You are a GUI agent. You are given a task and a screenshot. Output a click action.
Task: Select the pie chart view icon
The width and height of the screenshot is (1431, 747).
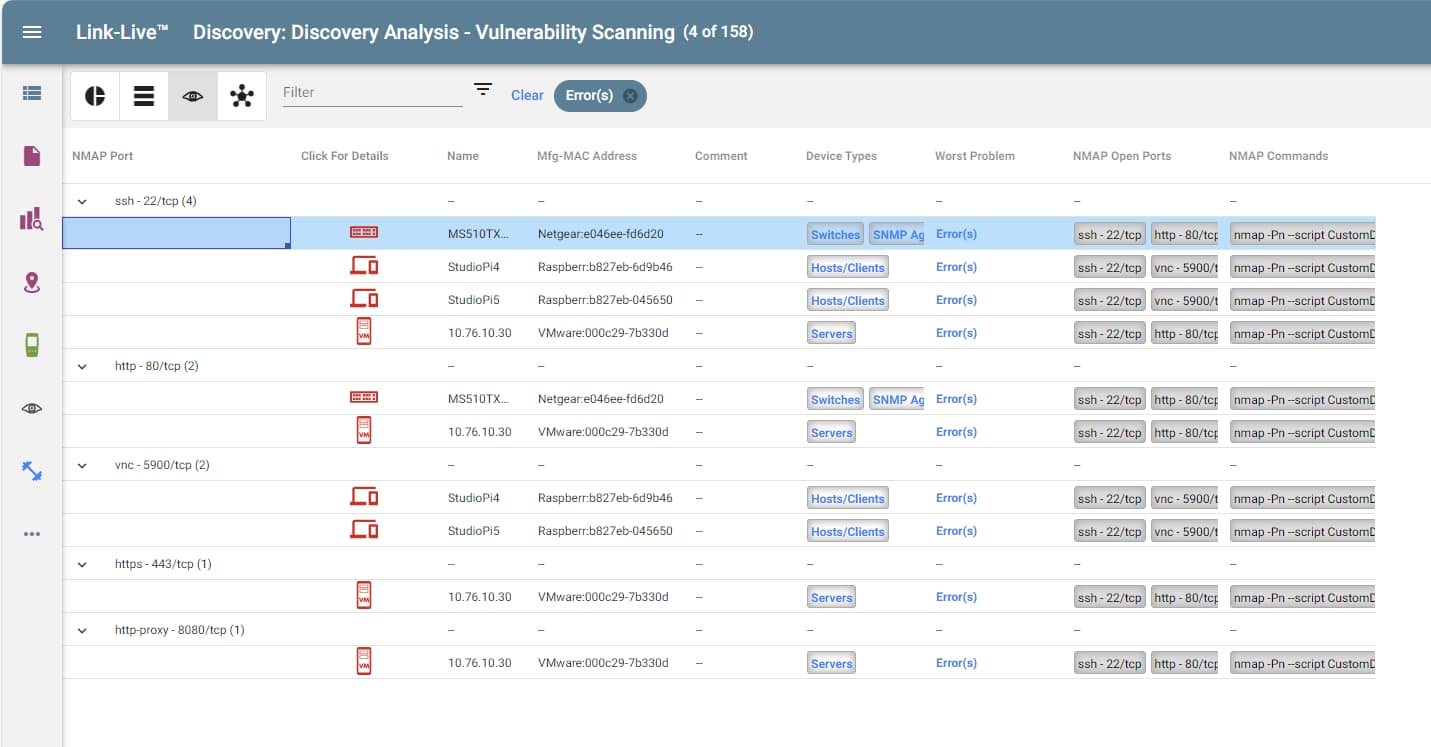[94, 95]
